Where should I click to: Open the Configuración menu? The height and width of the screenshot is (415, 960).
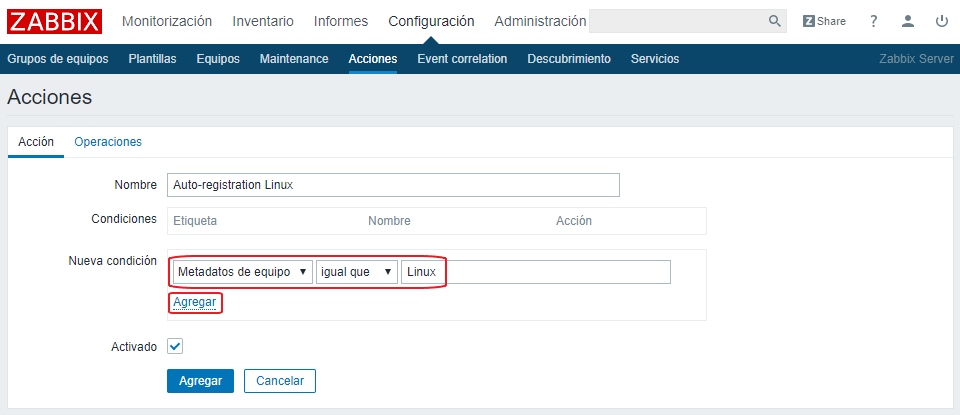[x=431, y=21]
